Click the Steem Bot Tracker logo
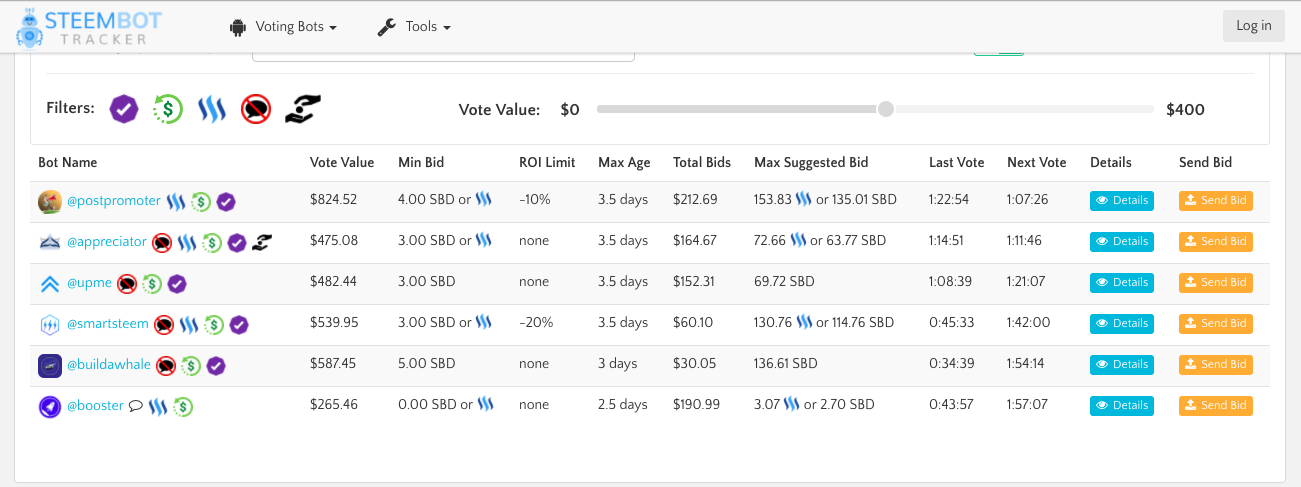Viewport: 1301px width, 487px height. (x=89, y=27)
